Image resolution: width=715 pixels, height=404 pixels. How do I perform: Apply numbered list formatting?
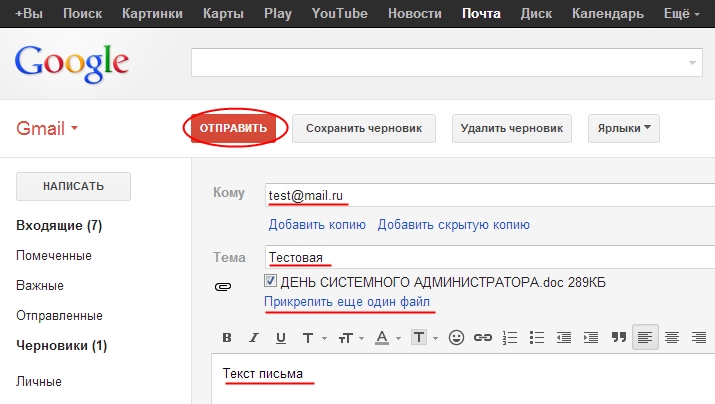510,337
